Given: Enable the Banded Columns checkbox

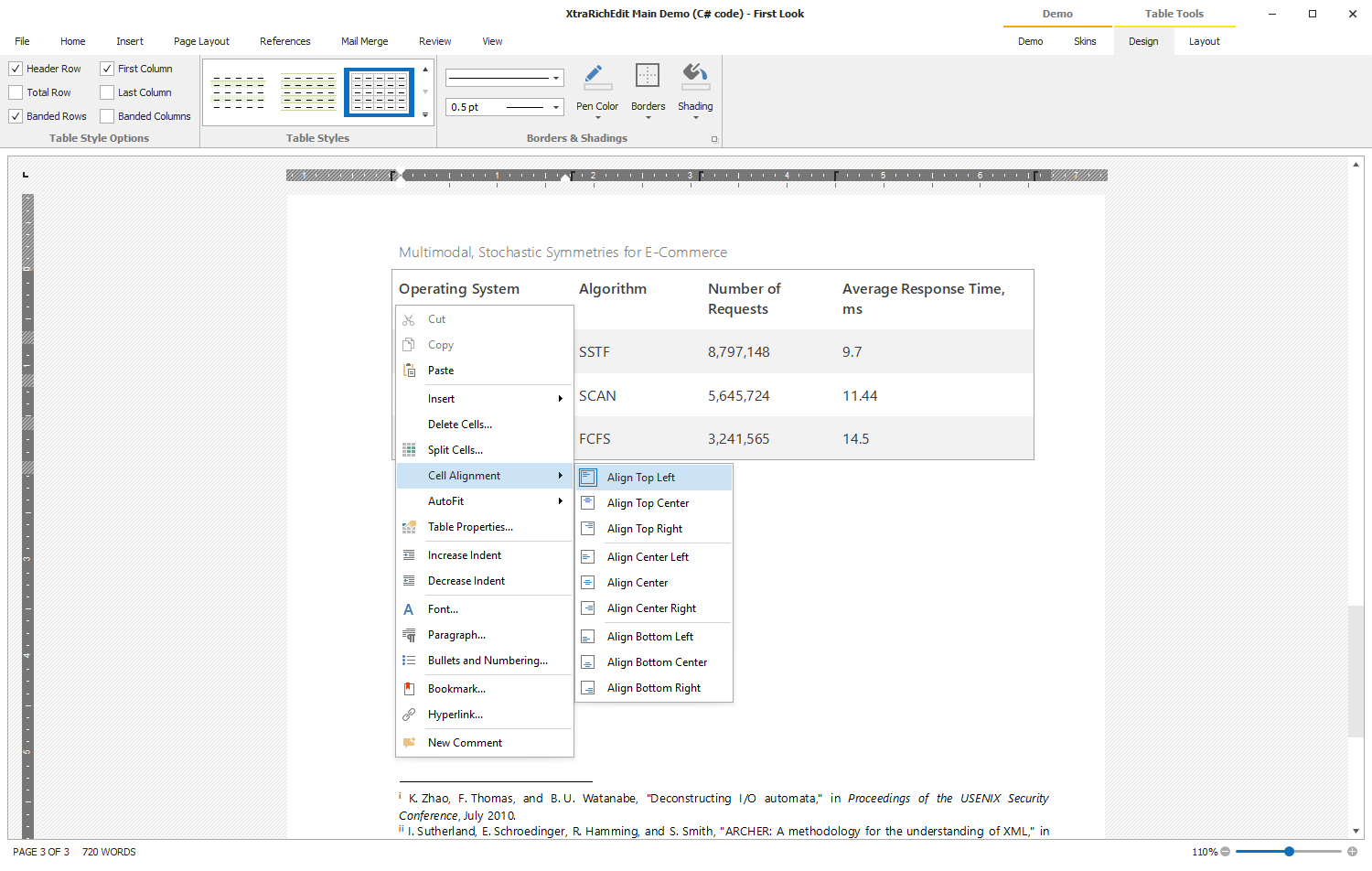Looking at the screenshot, I should 107,116.
